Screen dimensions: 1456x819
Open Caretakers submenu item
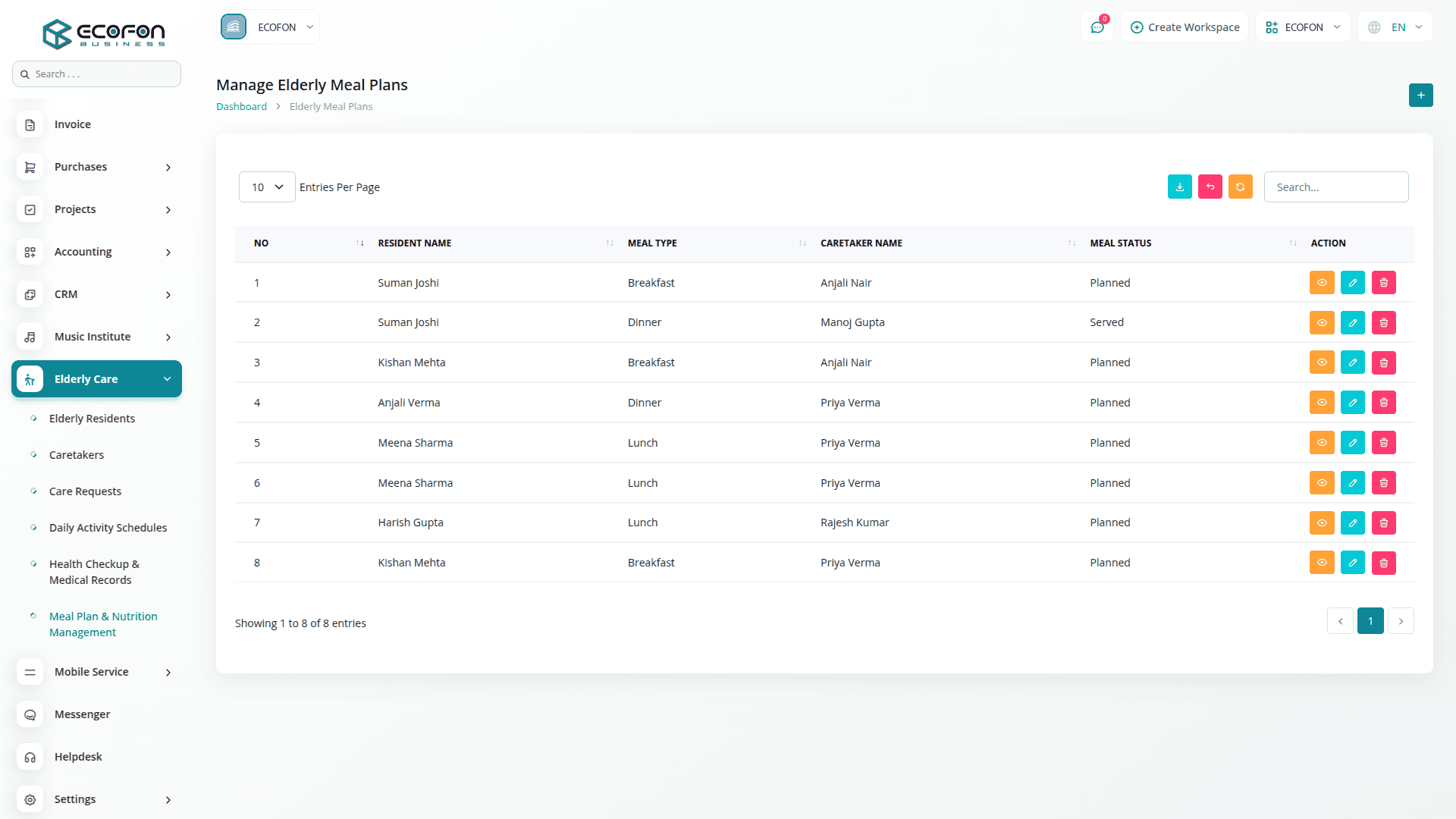point(77,455)
